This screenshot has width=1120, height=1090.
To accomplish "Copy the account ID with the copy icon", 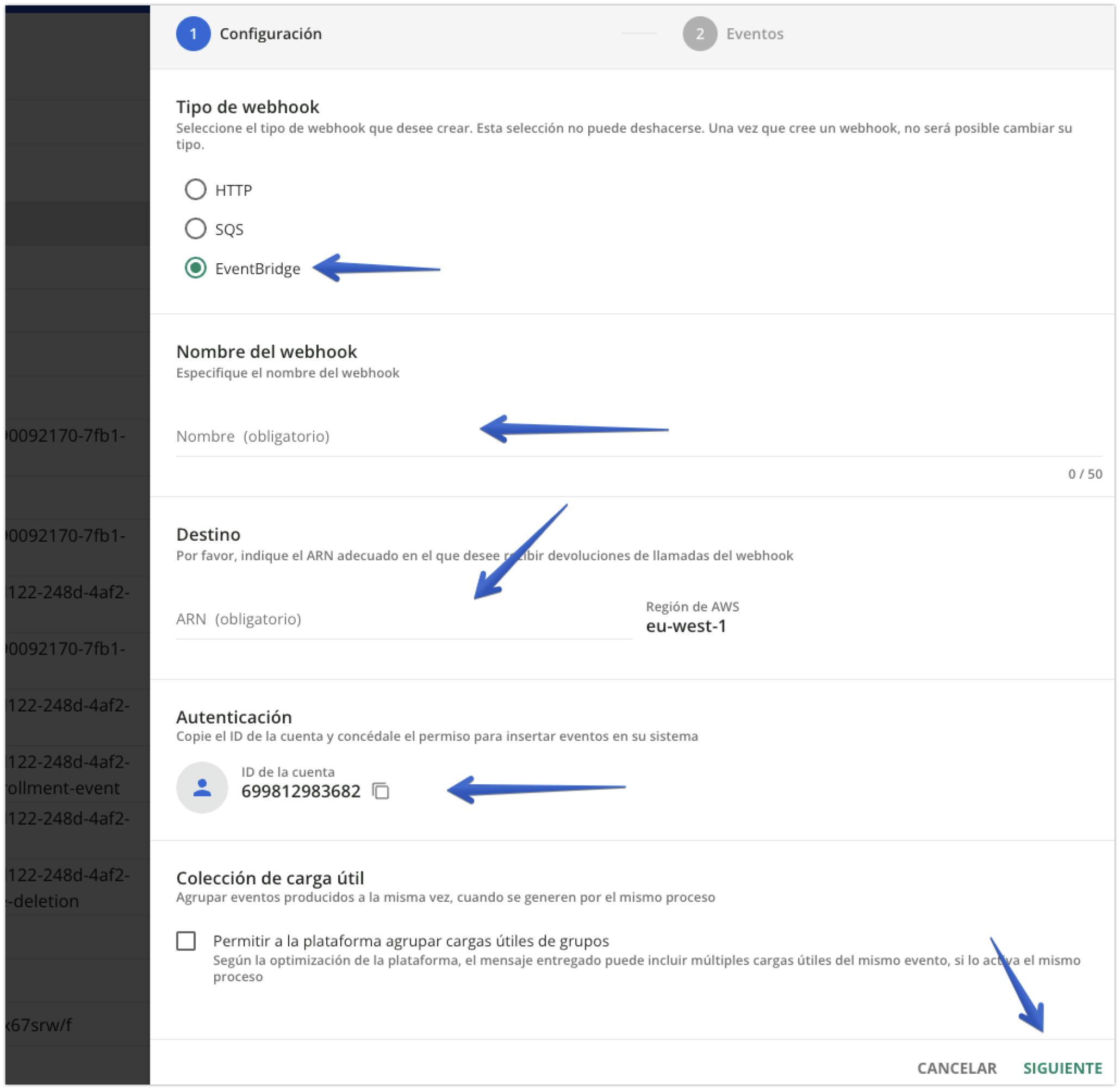I will tap(381, 791).
